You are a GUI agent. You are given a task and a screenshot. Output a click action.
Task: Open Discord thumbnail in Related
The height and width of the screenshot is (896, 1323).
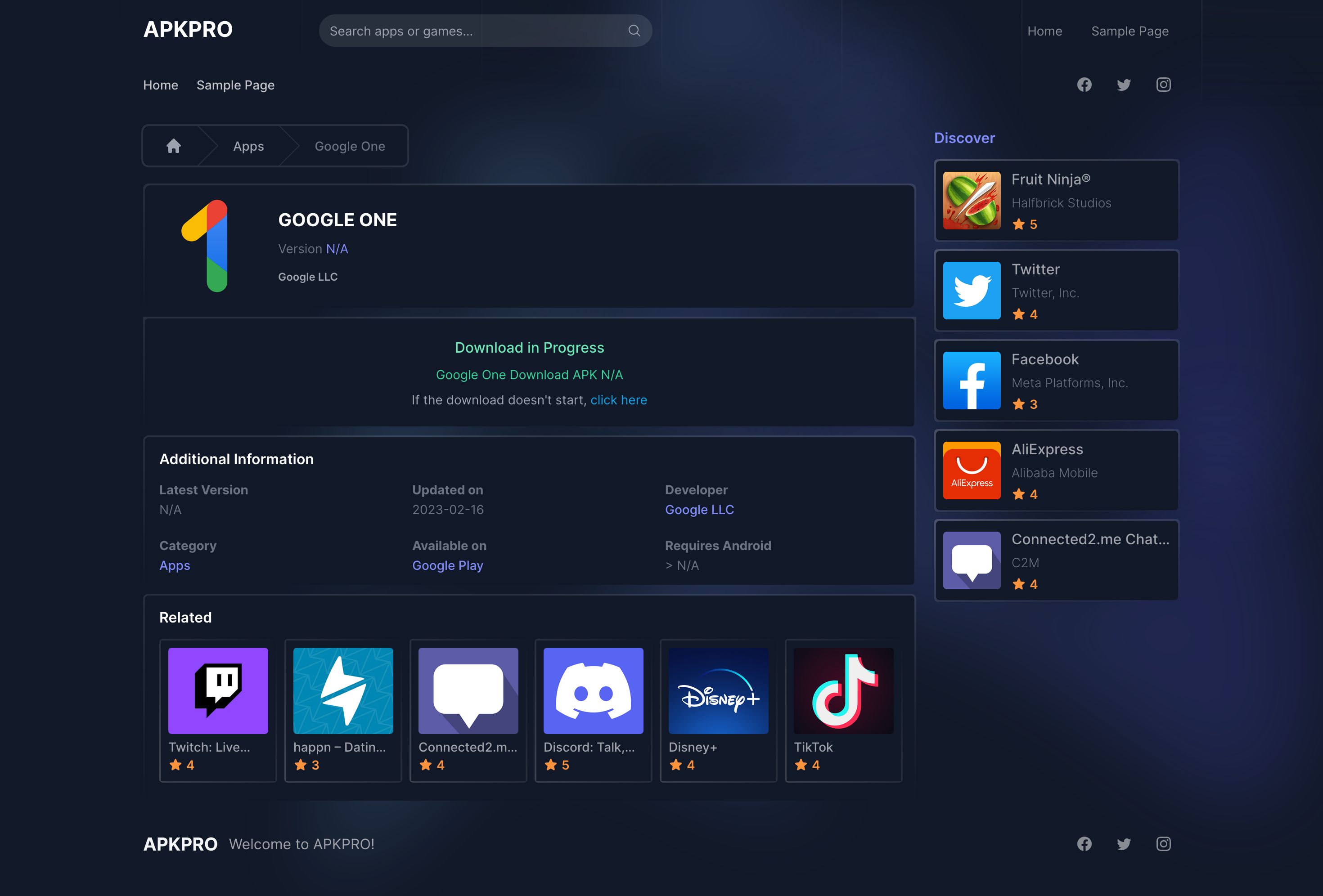click(593, 690)
